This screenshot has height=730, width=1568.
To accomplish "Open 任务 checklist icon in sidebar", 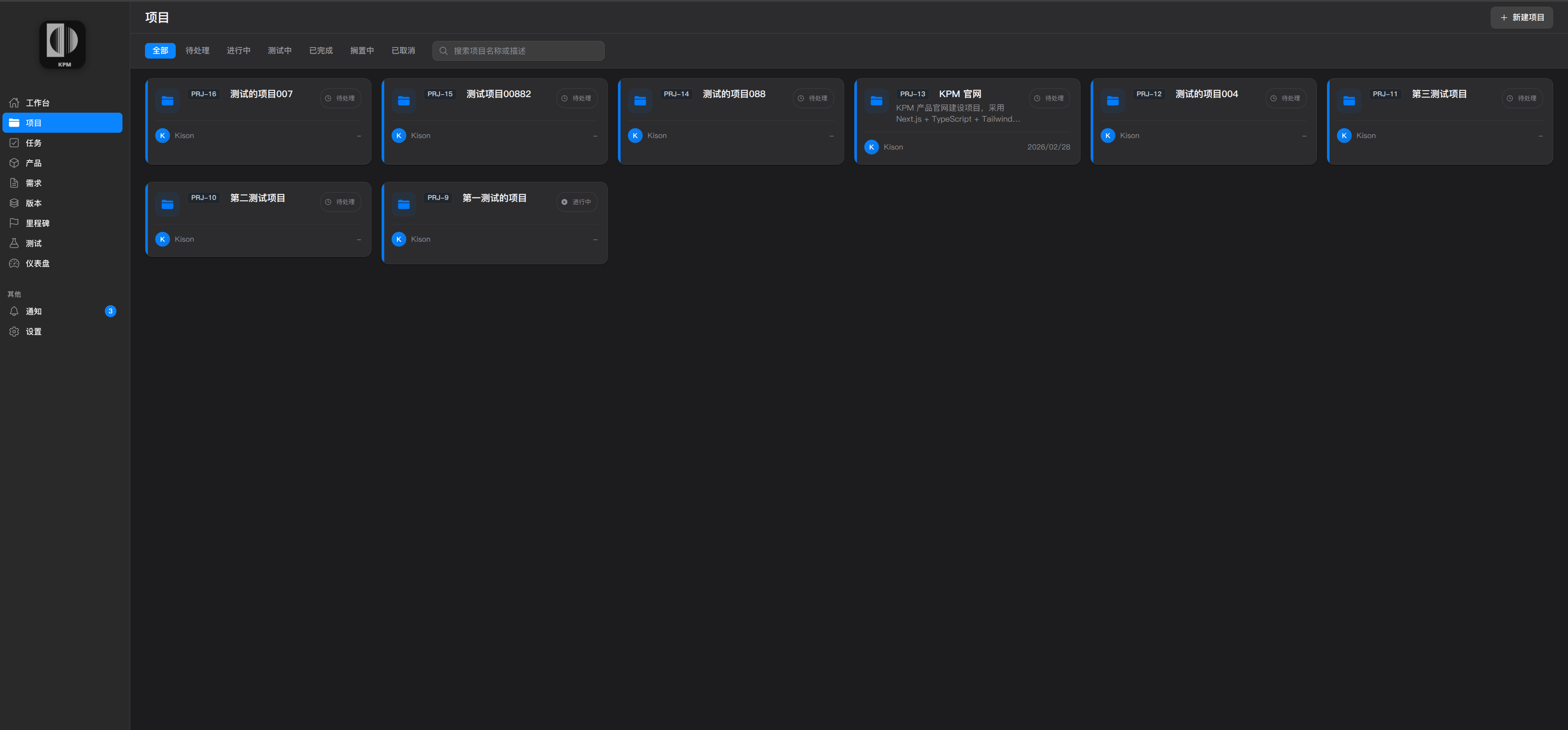I will point(14,143).
